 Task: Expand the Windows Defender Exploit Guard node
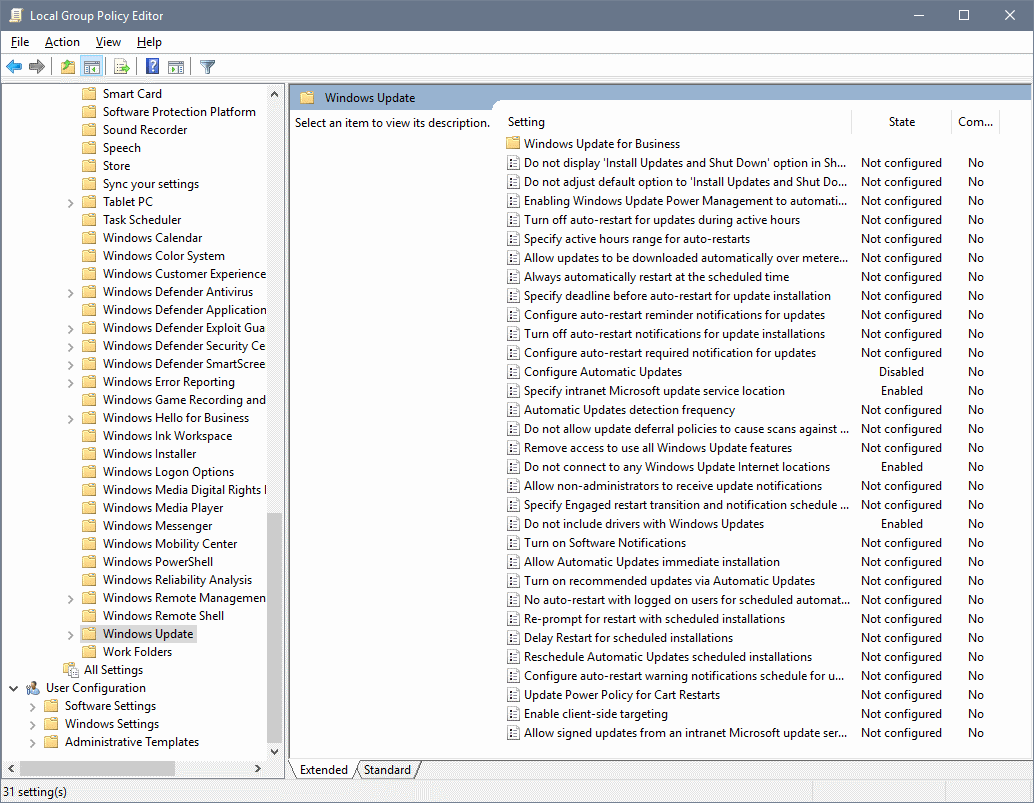point(71,329)
